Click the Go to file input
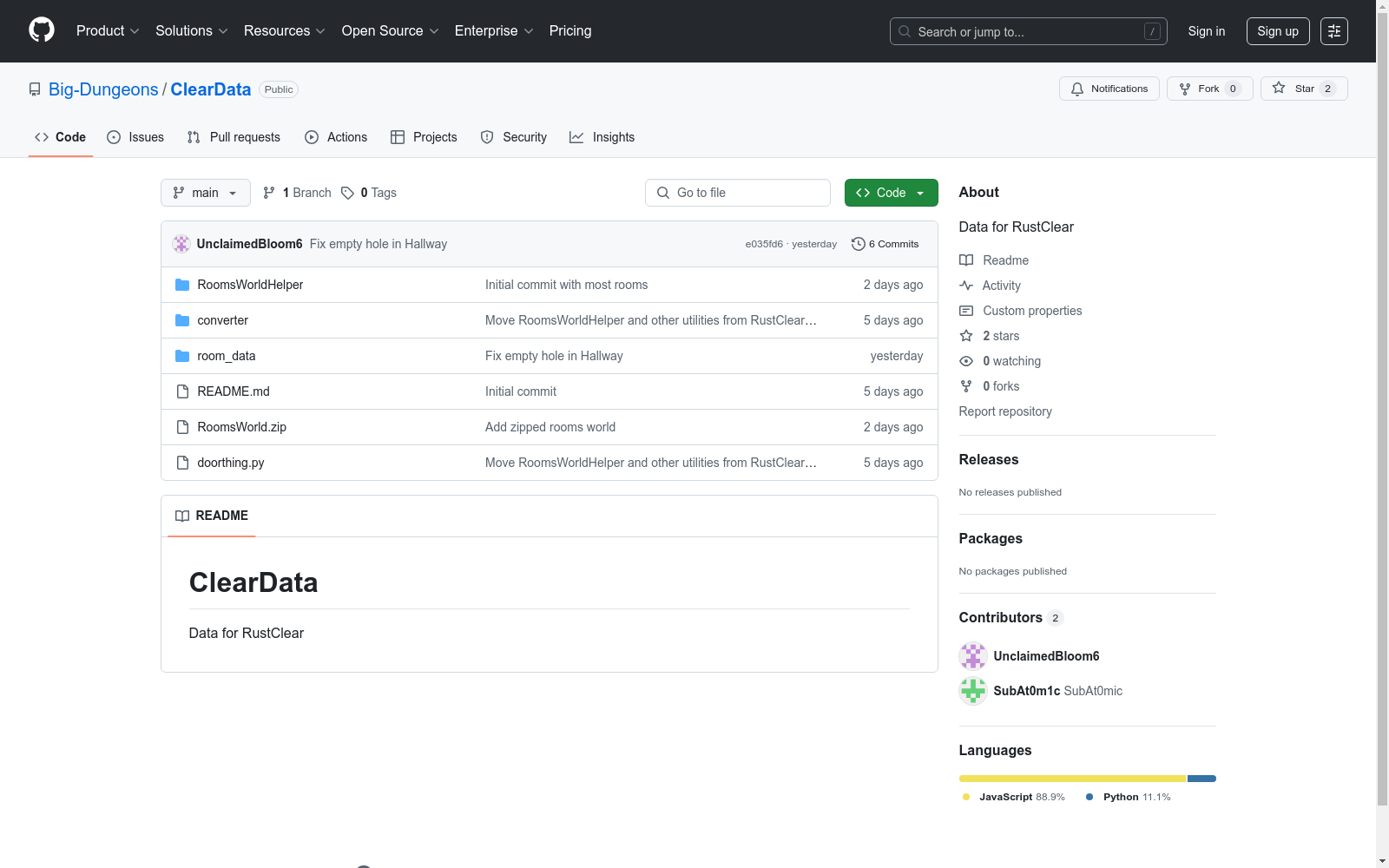 point(738,193)
